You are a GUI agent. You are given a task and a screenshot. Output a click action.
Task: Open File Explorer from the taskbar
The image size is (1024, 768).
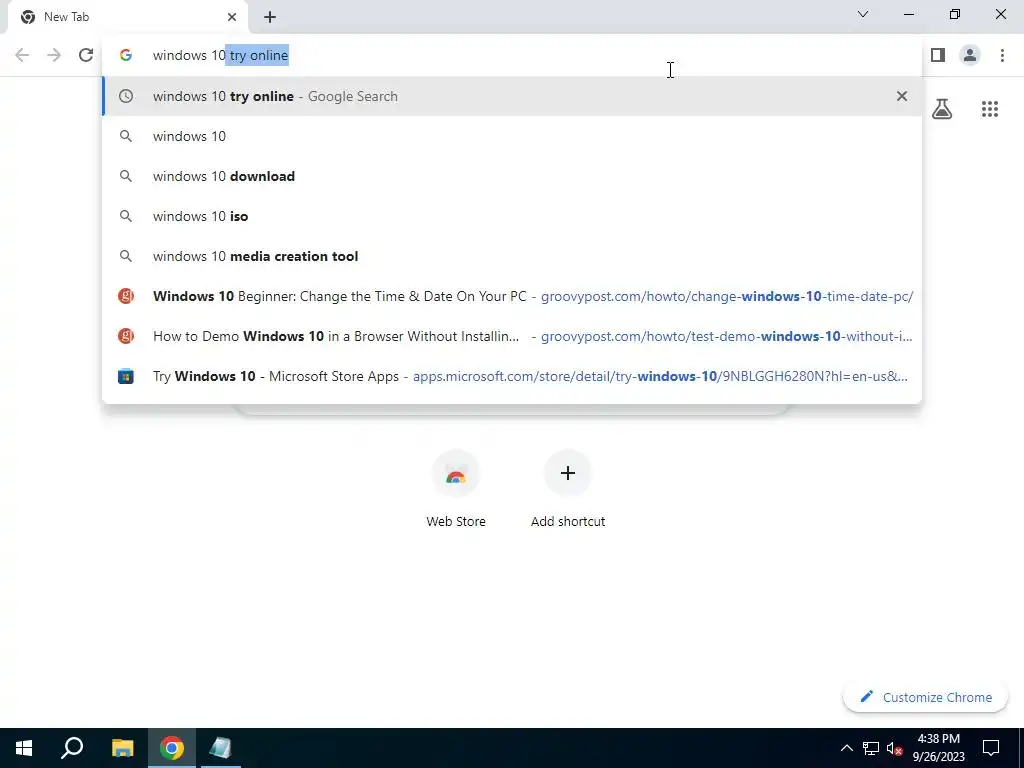[x=122, y=748]
